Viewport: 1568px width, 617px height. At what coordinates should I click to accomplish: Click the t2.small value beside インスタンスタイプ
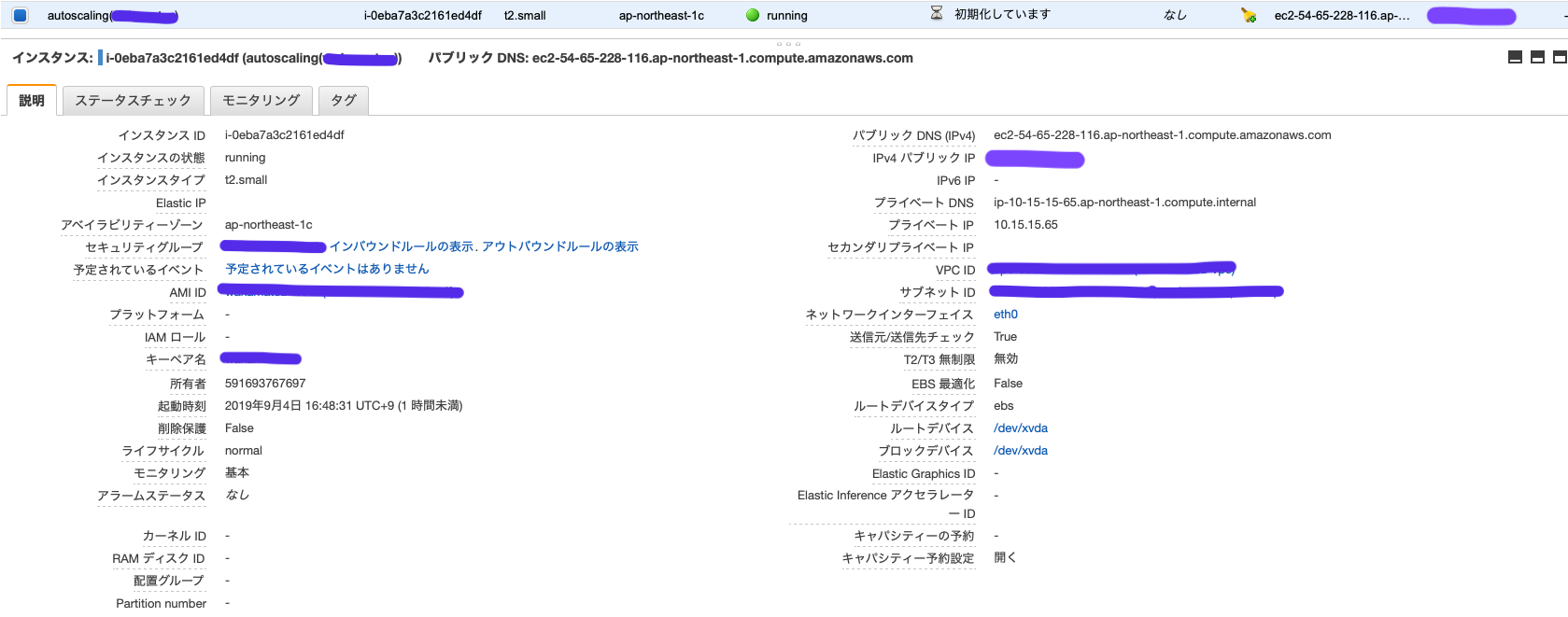[x=247, y=180]
